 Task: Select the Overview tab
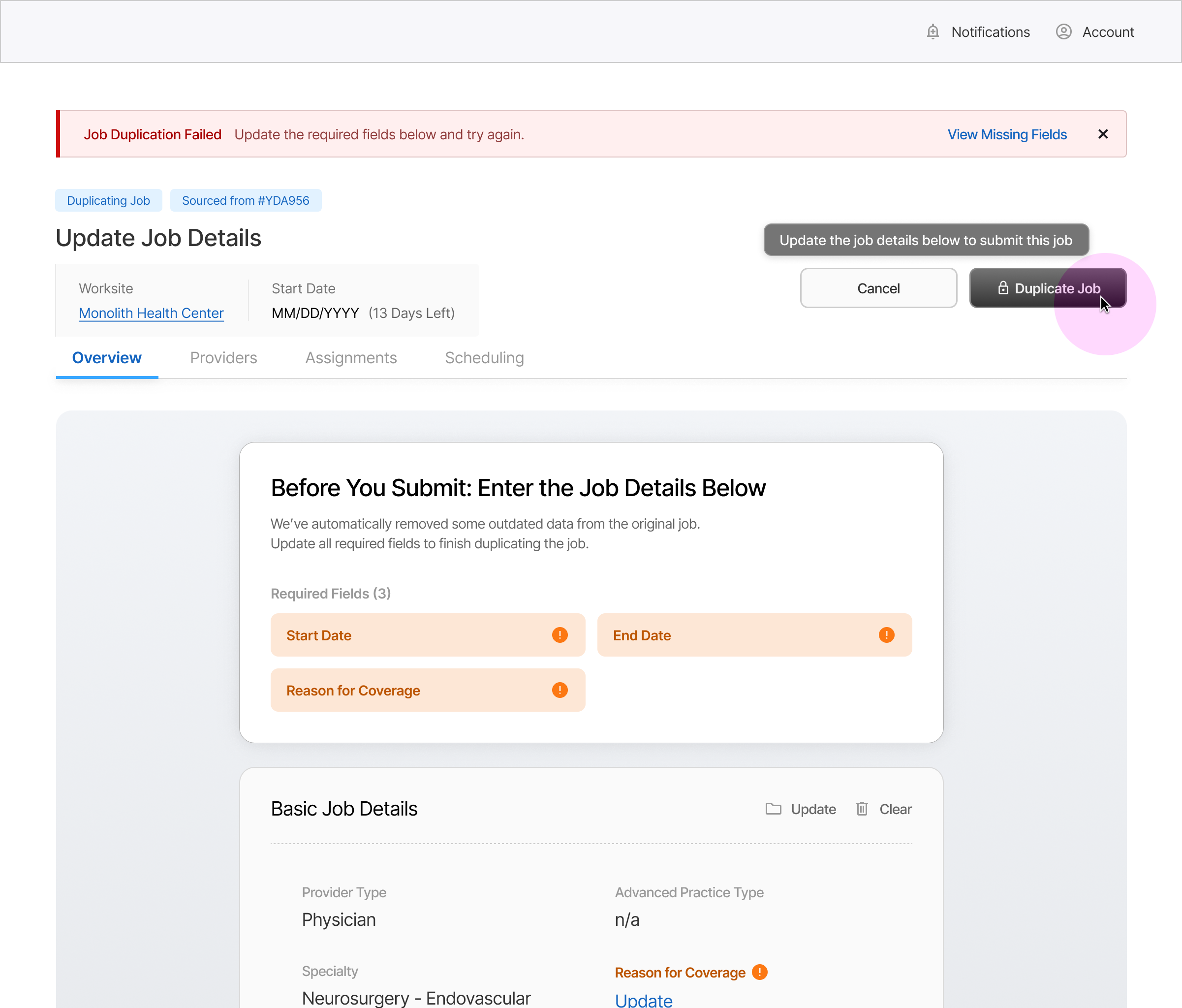click(107, 358)
